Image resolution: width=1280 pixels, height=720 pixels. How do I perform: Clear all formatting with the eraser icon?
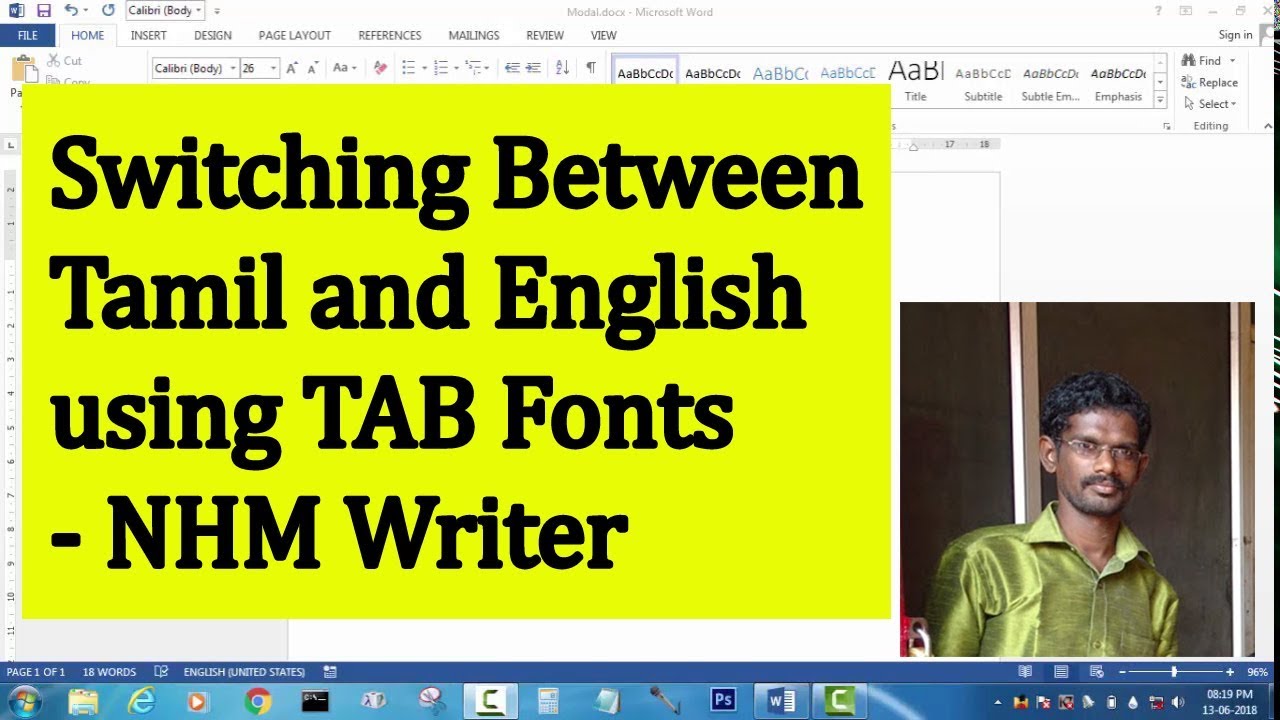(380, 68)
